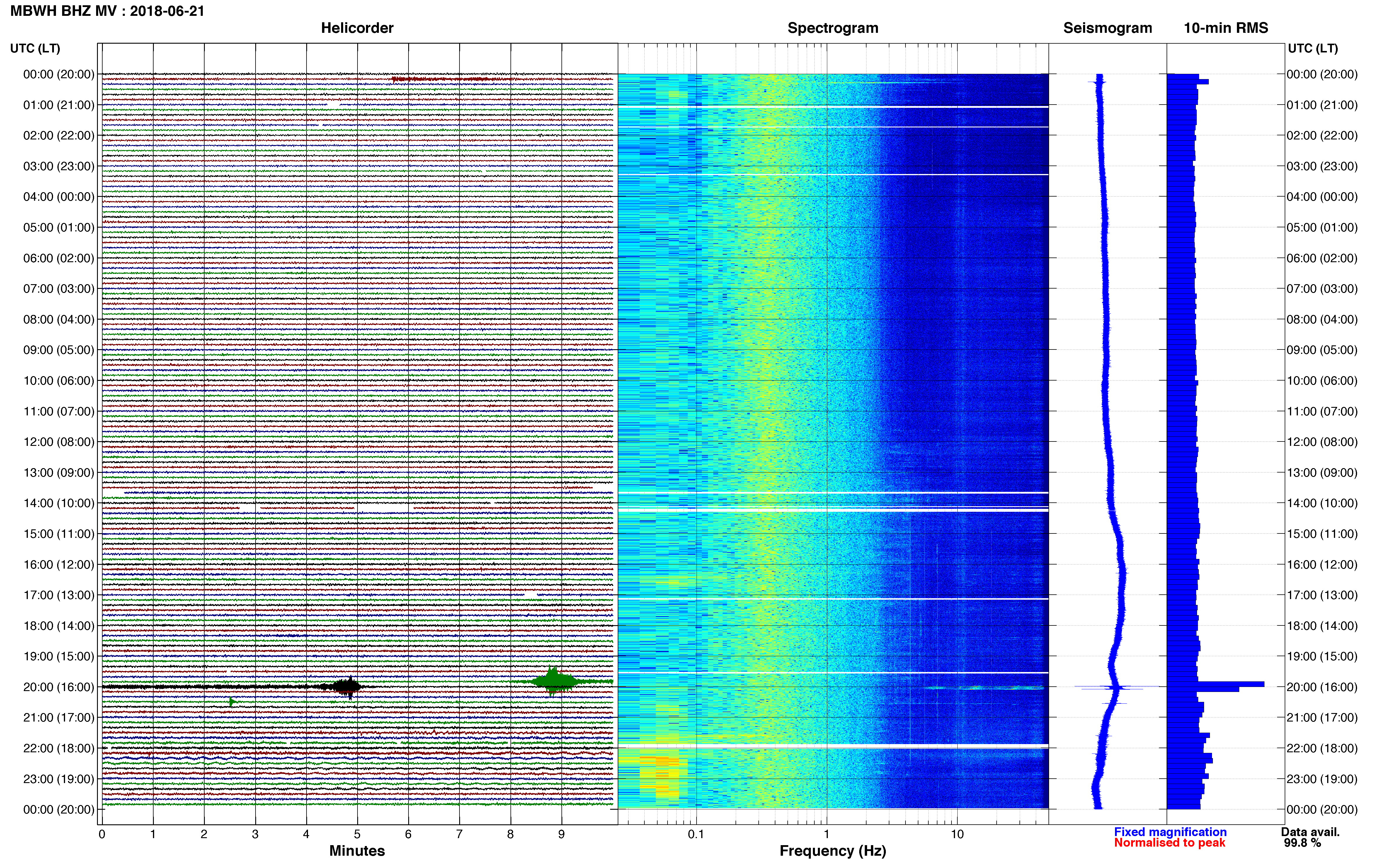
Task: Select the 'Helicorder' panel heading
Action: pos(357,28)
